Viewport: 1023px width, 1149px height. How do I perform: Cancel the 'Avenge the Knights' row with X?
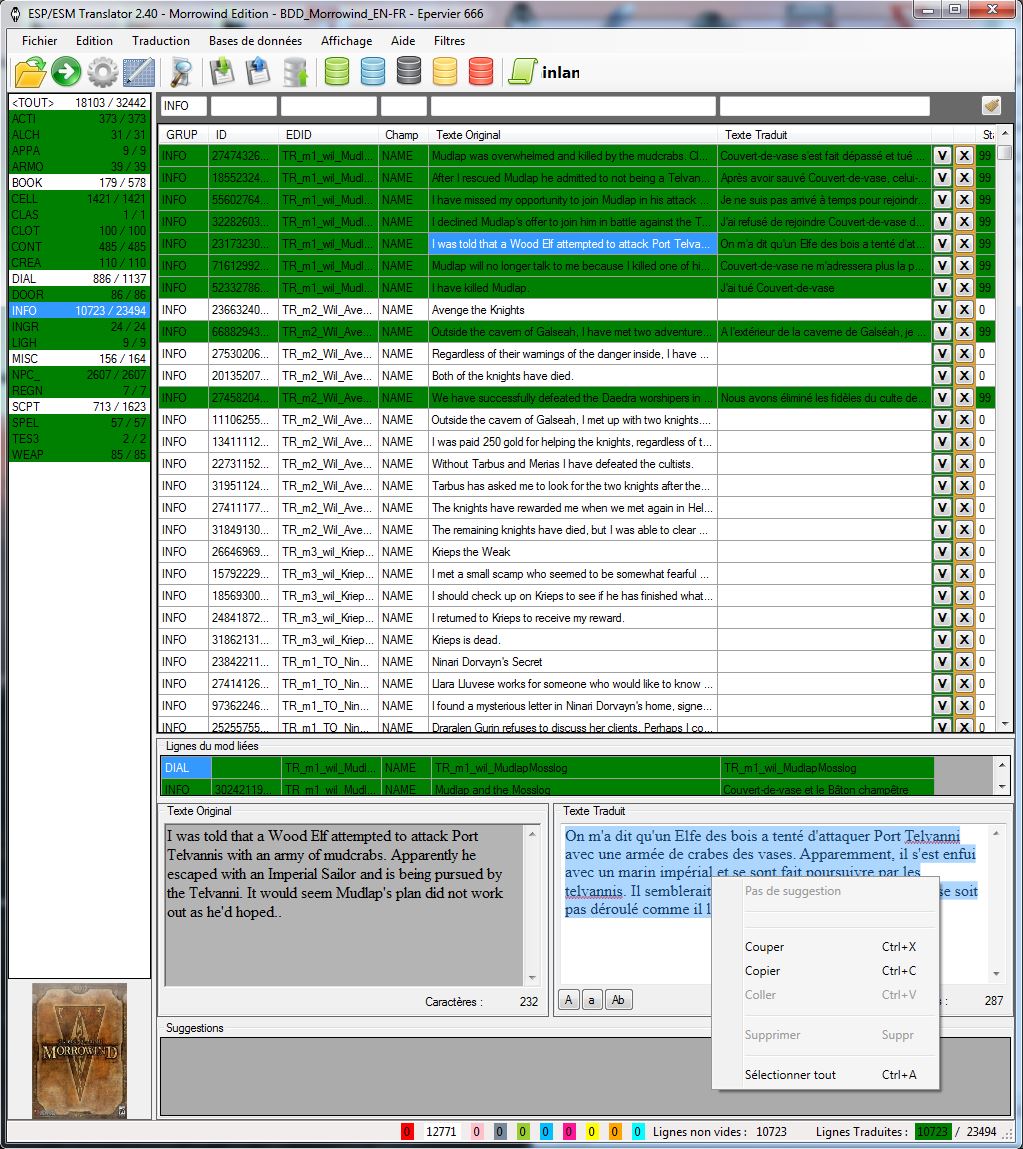(964, 310)
